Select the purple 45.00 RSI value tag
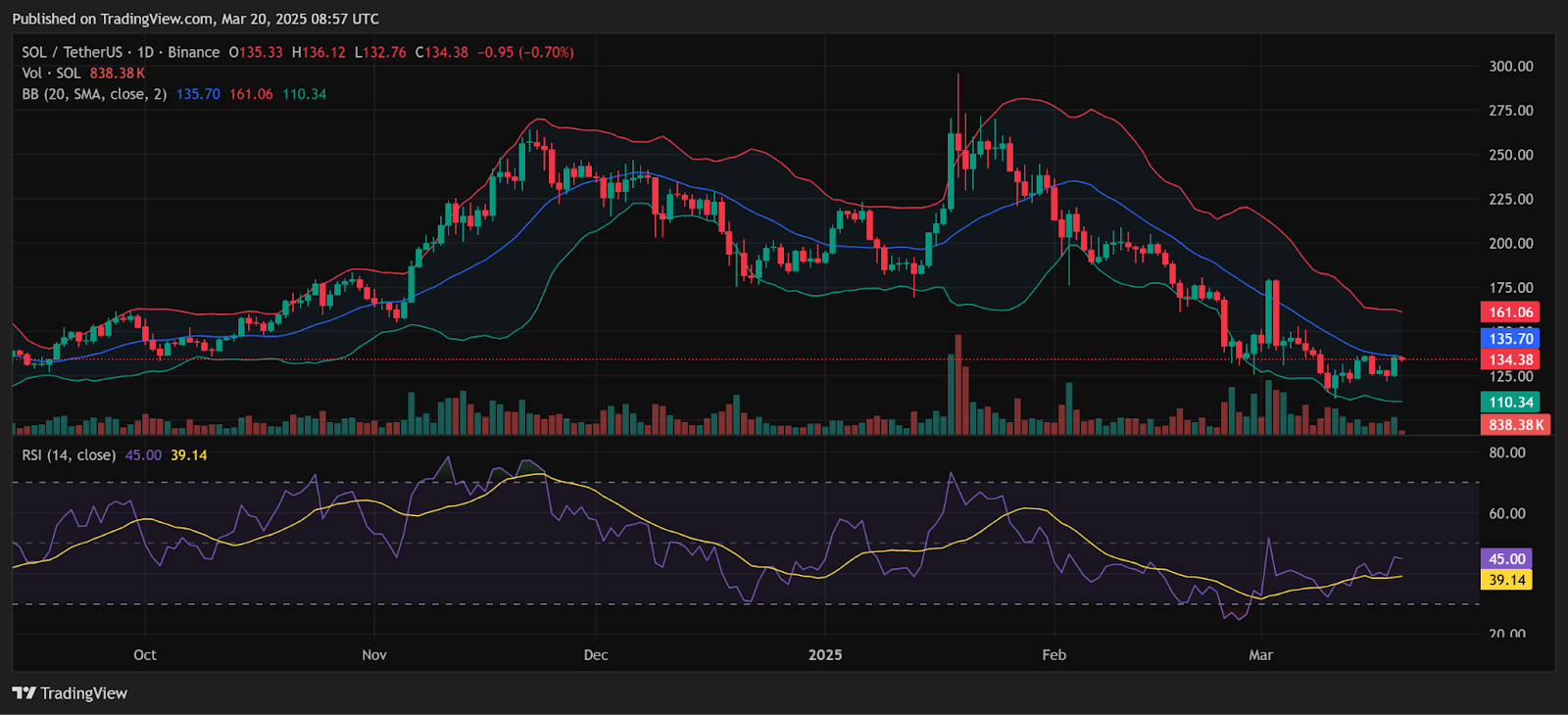The image size is (1568, 715). point(1506,559)
